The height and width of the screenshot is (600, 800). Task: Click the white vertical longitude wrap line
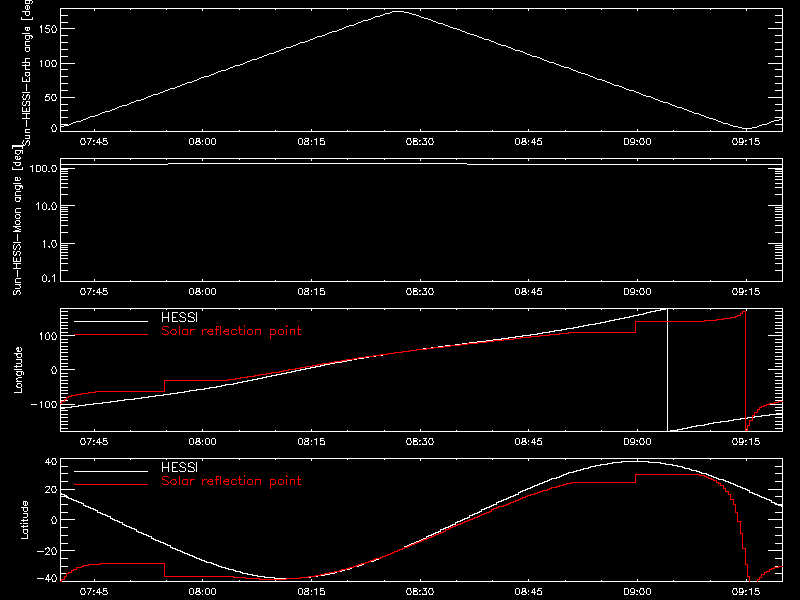[667, 370]
